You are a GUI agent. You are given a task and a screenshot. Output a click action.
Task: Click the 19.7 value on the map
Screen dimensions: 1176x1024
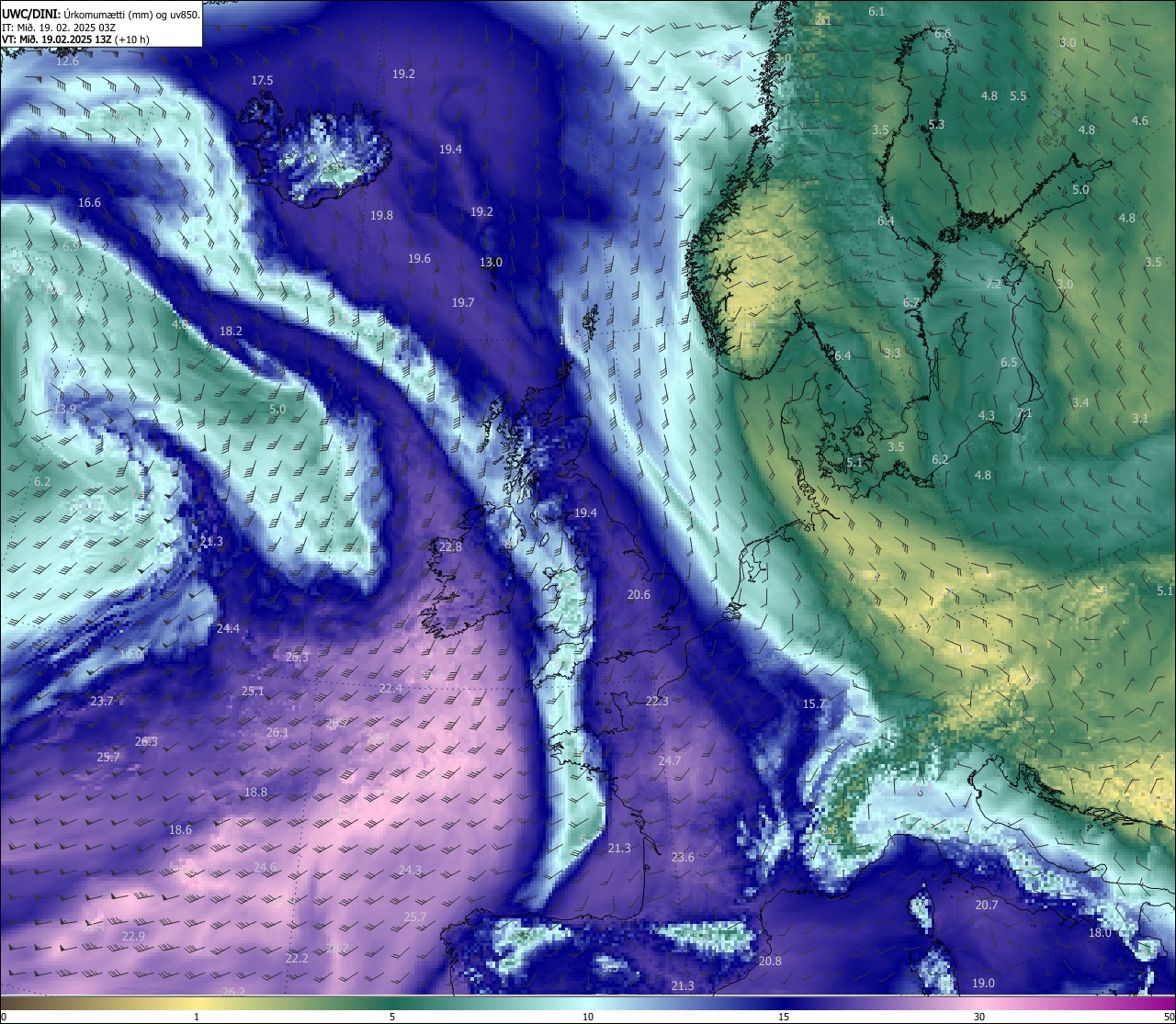(x=463, y=303)
